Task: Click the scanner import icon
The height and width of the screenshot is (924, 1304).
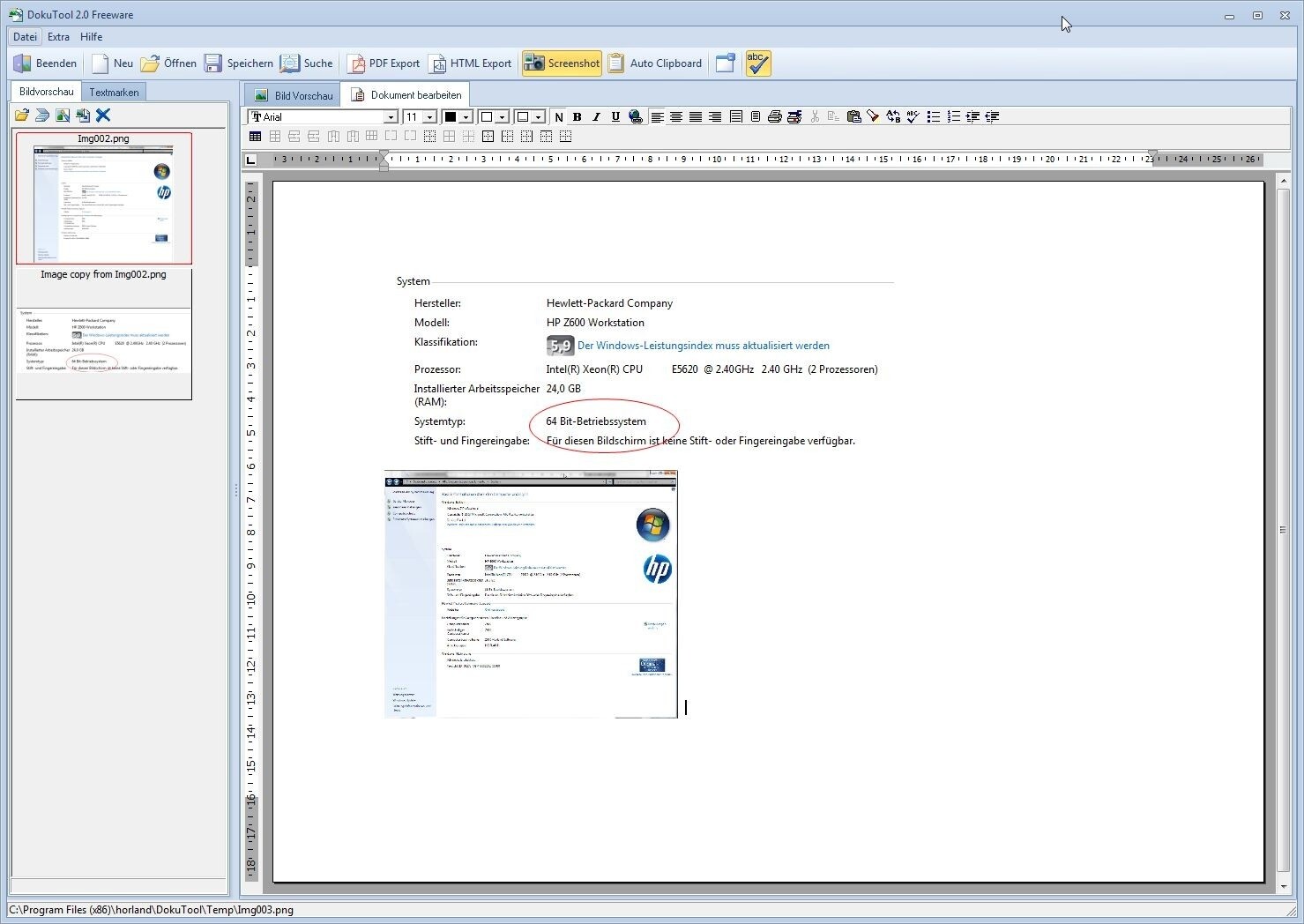Action: coord(42,115)
